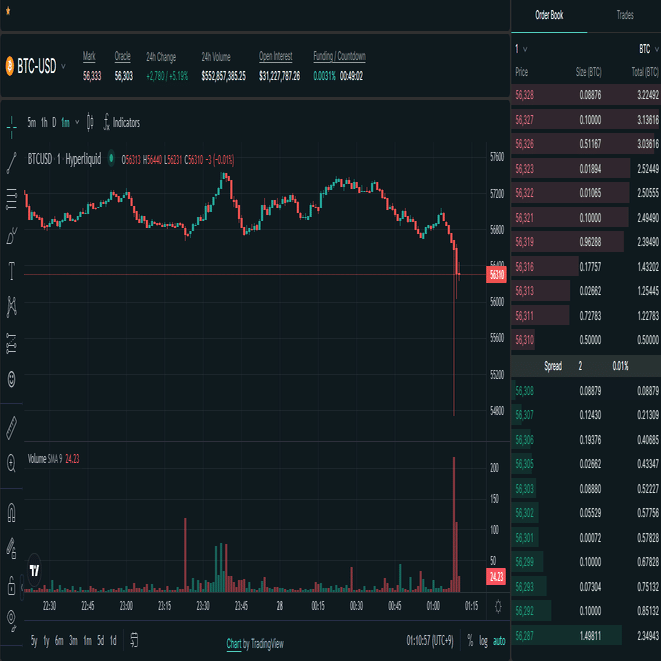Click the zoom in magnifier tool
The width and height of the screenshot is (661, 661).
click(12, 463)
